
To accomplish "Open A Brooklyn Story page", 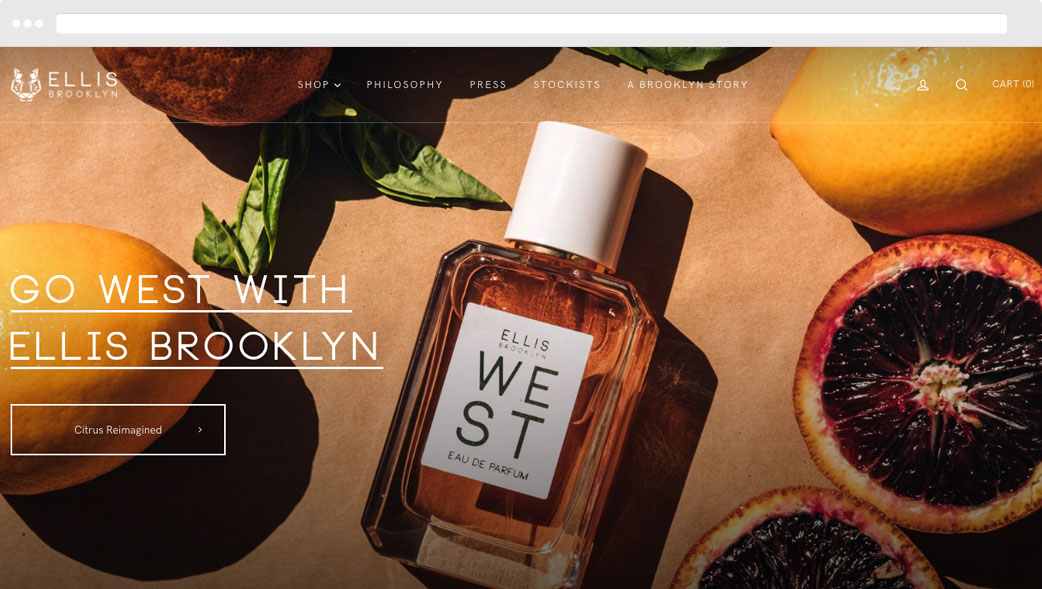I will (688, 84).
